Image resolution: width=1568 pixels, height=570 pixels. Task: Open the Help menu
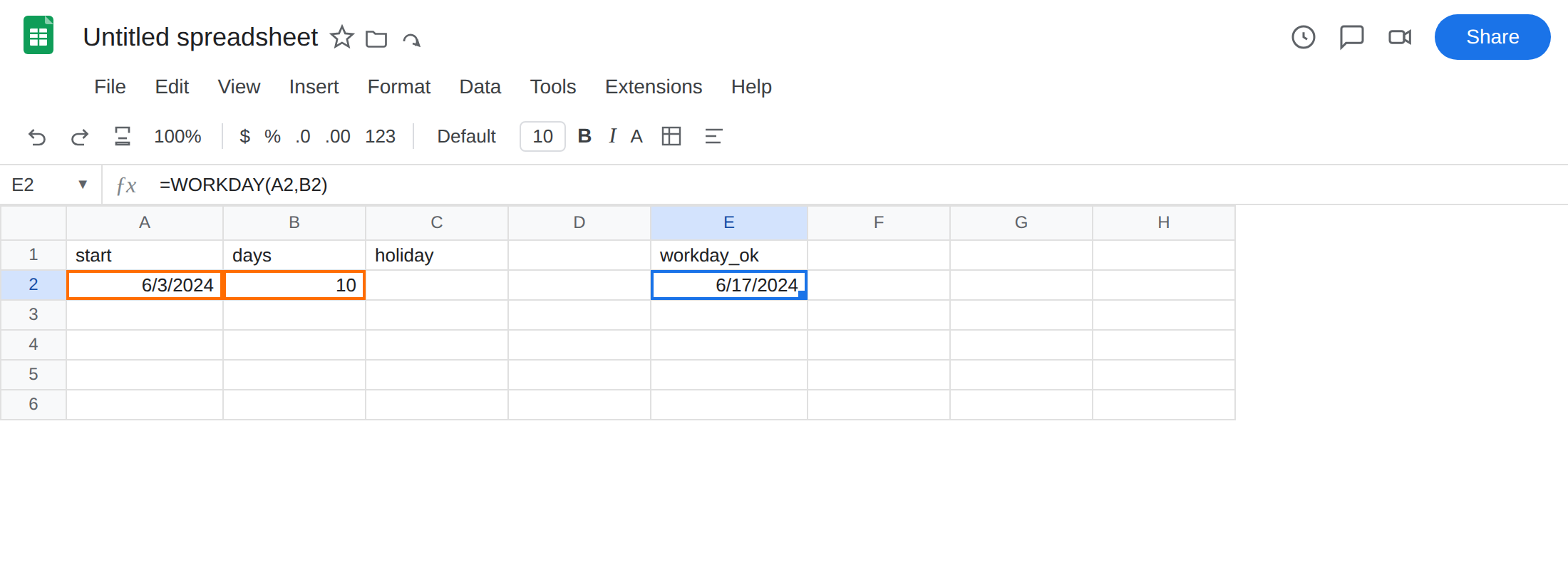pos(751,87)
